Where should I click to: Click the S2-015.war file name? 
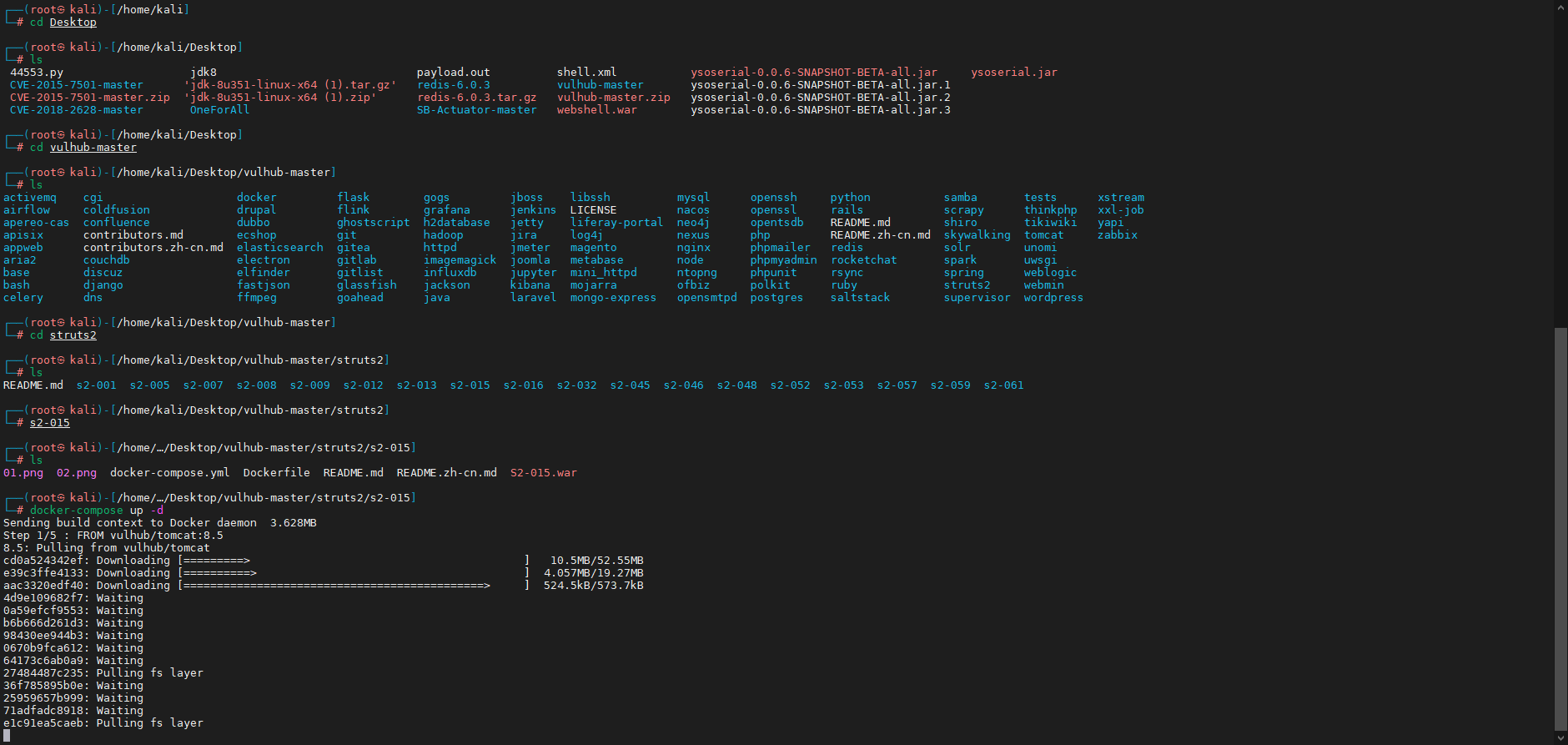pyautogui.click(x=544, y=473)
